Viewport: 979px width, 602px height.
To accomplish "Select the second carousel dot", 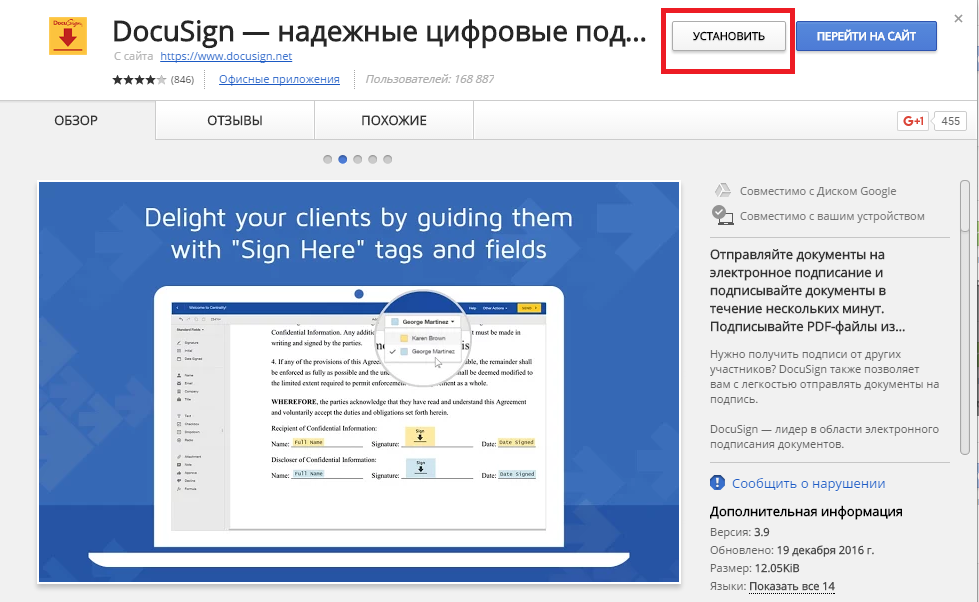I will click(343, 159).
